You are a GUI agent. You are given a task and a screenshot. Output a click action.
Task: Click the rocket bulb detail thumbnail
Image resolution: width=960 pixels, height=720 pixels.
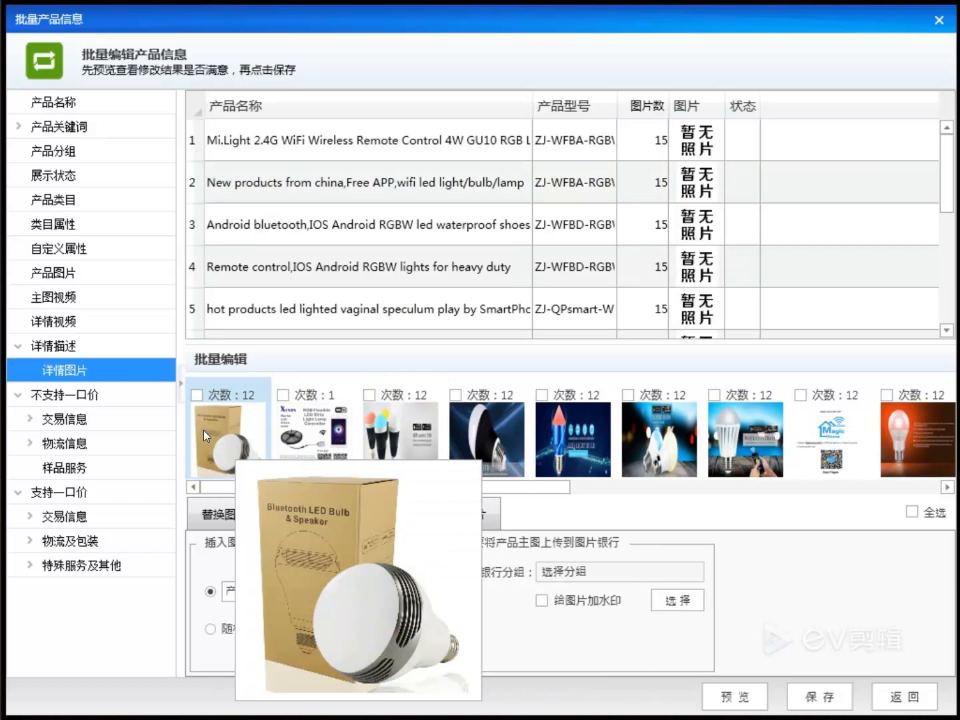point(572,439)
